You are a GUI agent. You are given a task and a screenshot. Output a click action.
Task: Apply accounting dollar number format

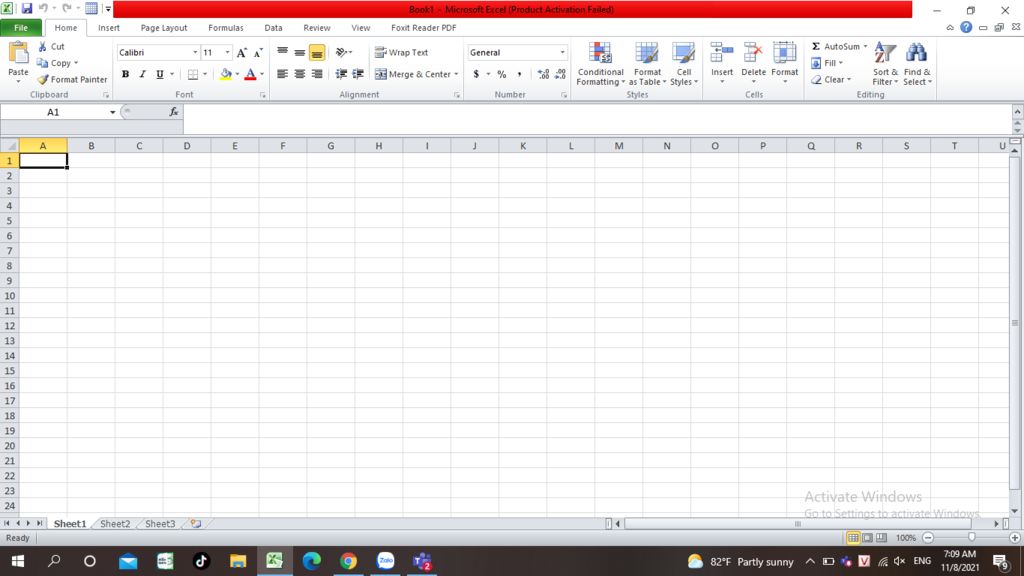click(x=476, y=74)
